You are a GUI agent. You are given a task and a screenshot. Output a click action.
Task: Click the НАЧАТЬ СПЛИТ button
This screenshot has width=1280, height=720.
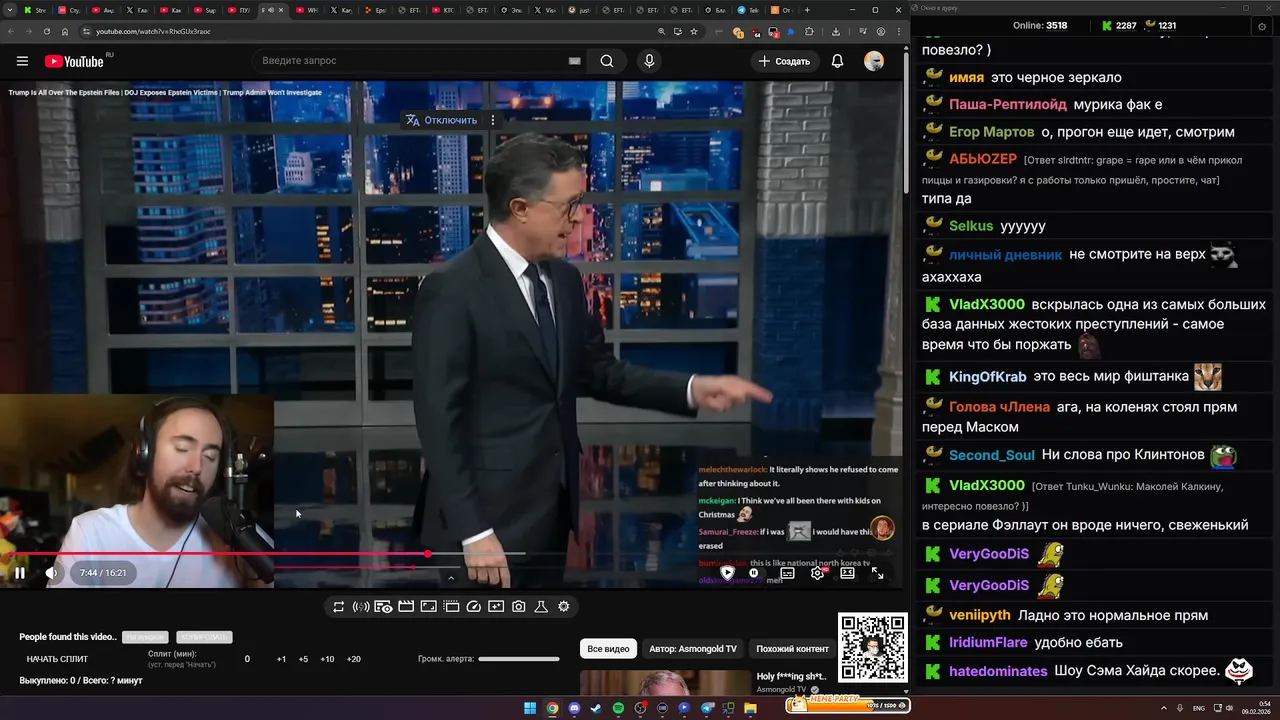click(x=57, y=659)
